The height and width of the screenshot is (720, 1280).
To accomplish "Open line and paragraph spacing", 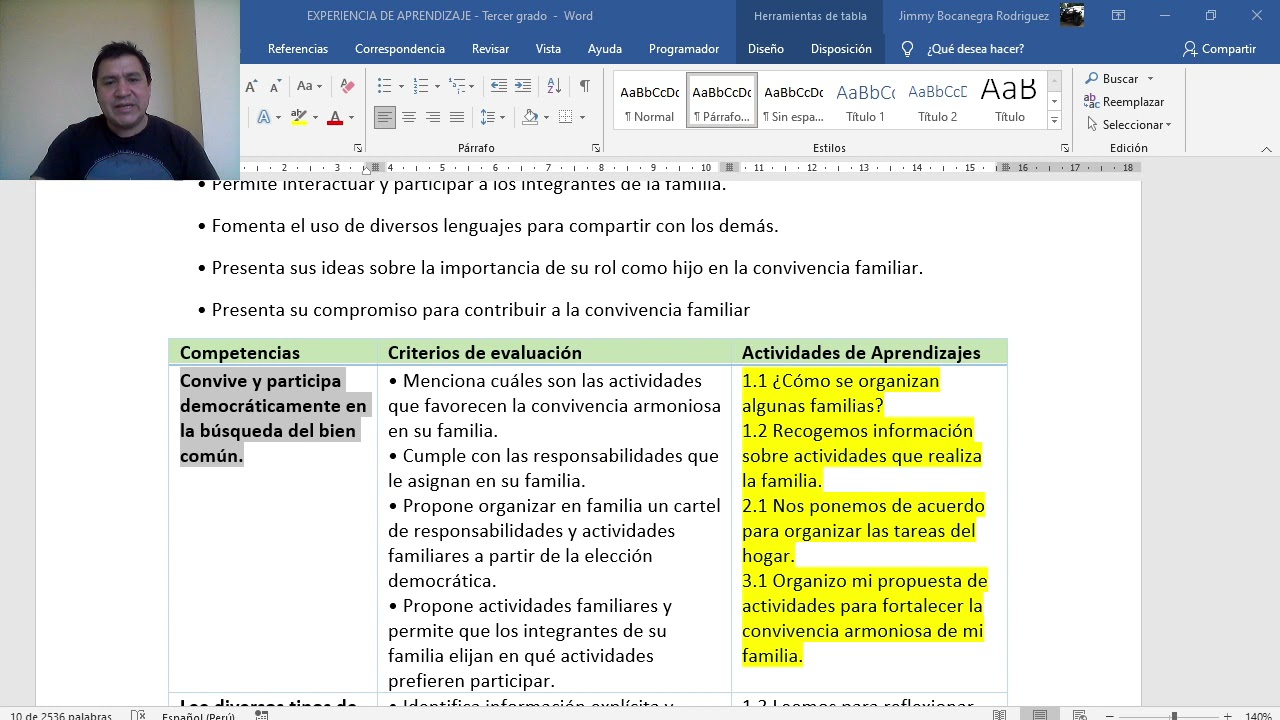I will (x=487, y=117).
